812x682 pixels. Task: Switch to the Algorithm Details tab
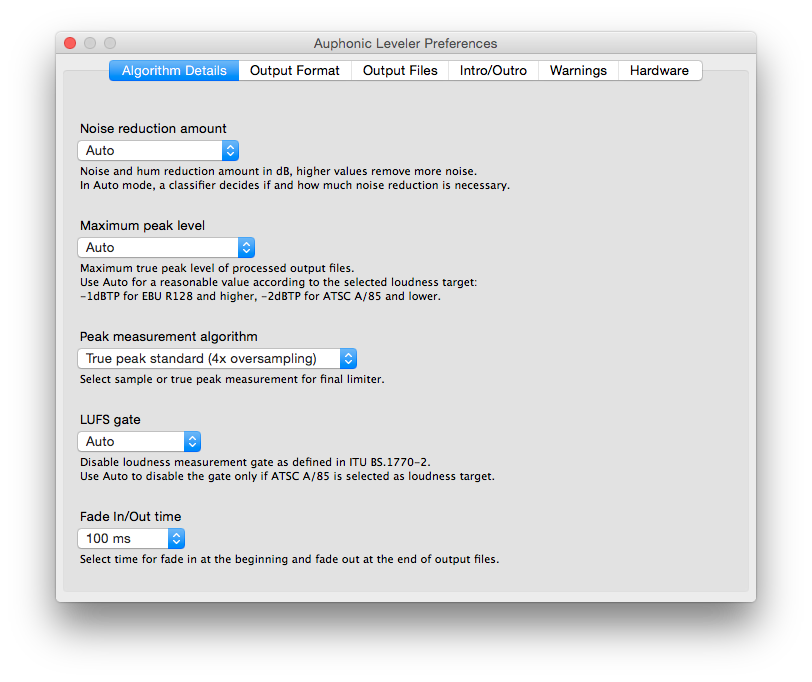click(x=174, y=70)
